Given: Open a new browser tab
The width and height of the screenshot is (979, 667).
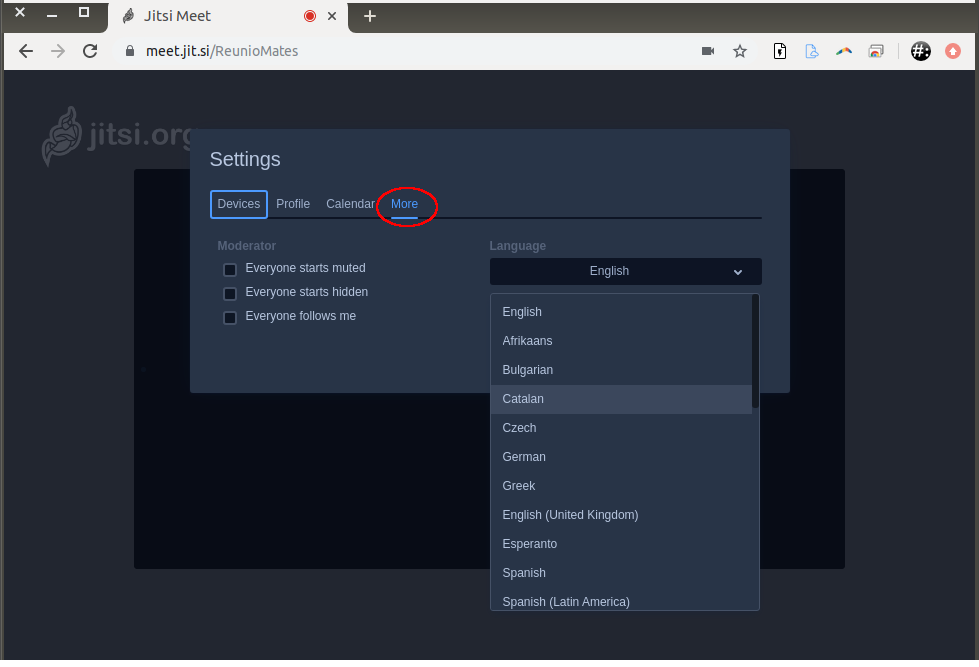Looking at the screenshot, I should pyautogui.click(x=370, y=16).
